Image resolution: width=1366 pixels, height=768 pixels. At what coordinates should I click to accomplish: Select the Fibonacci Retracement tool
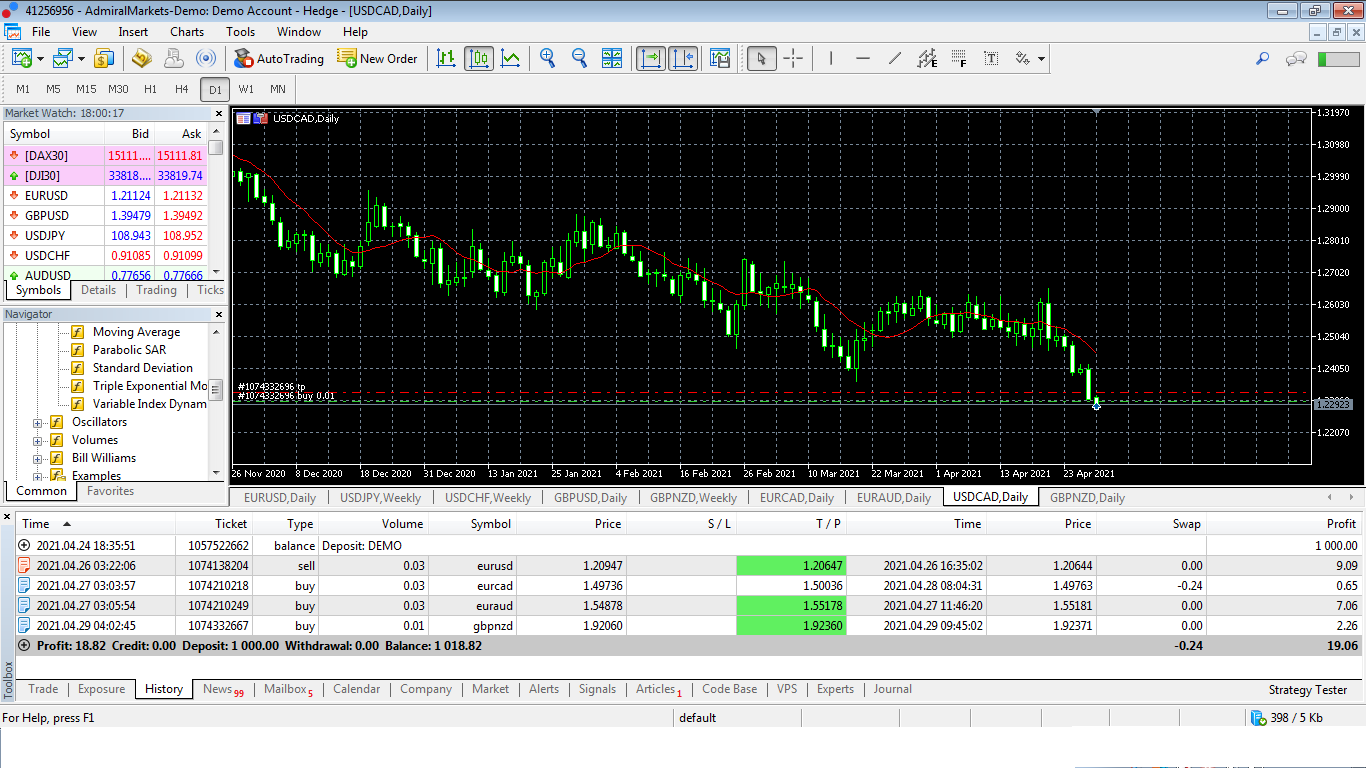[x=959, y=58]
